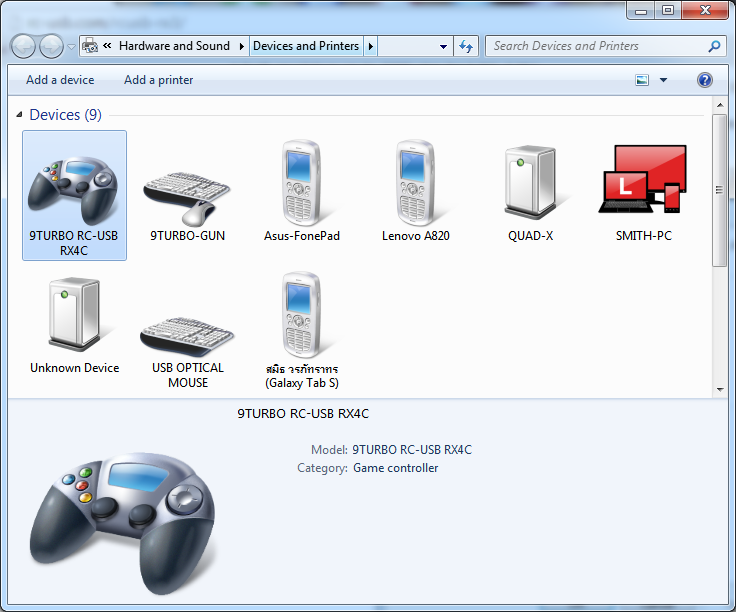Click the Change your view icon
The width and height of the screenshot is (736, 612).
tap(642, 80)
